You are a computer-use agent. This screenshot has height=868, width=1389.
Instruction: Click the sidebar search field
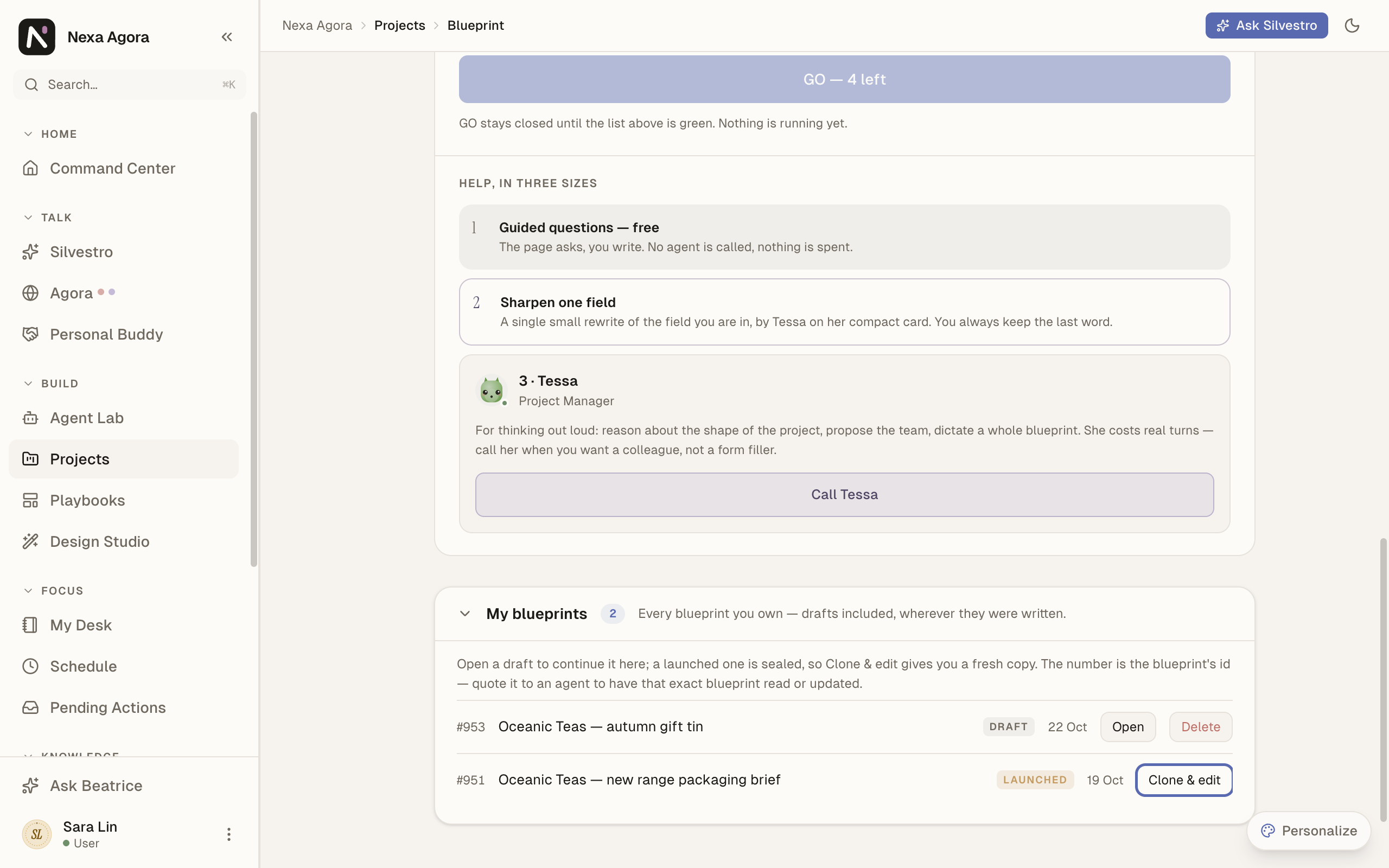pos(130,85)
